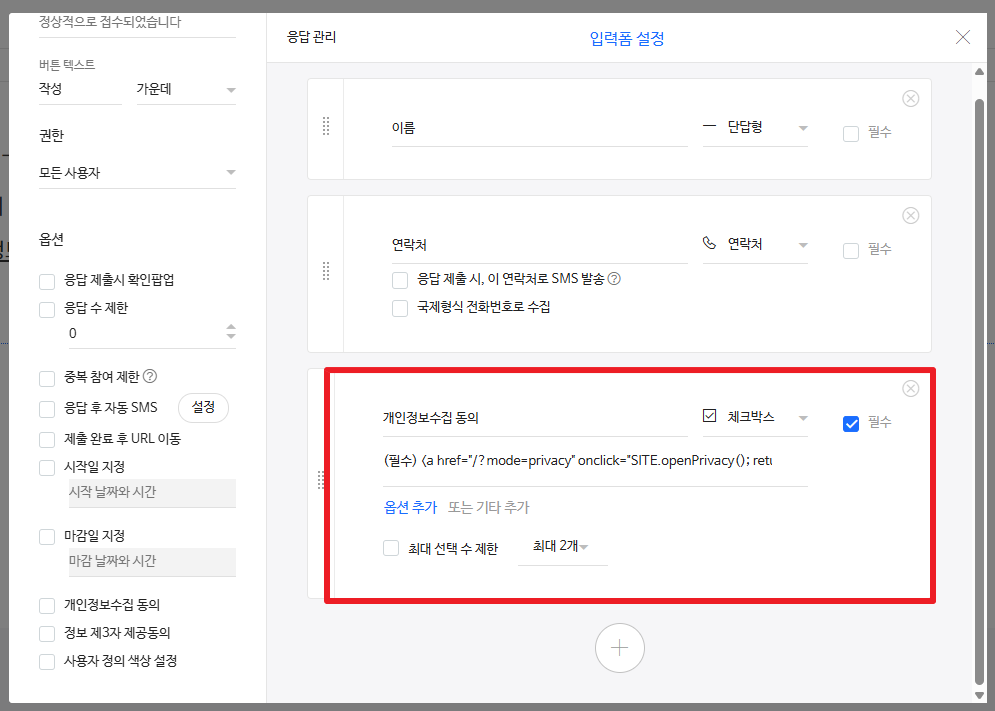
Task: Click the phone icon in 연락처 type selector
Action: (x=709, y=243)
